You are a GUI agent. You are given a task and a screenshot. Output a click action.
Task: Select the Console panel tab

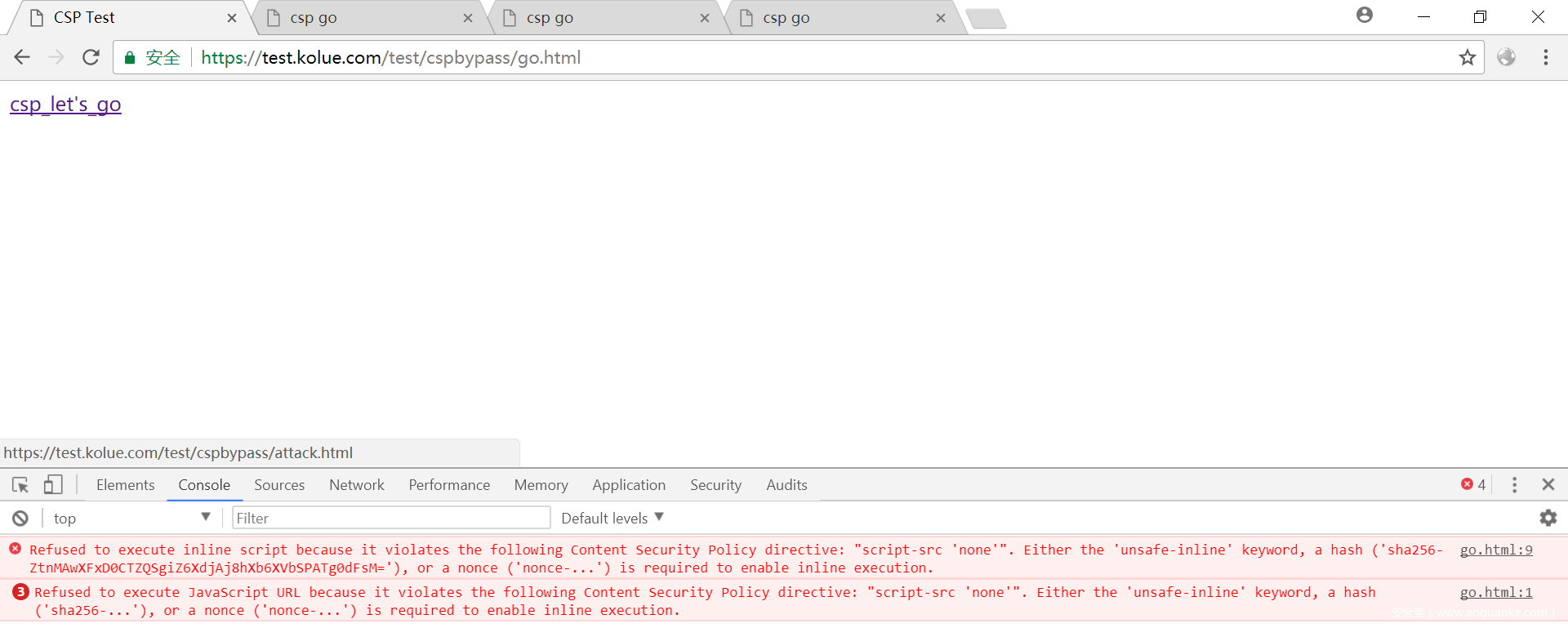(204, 485)
